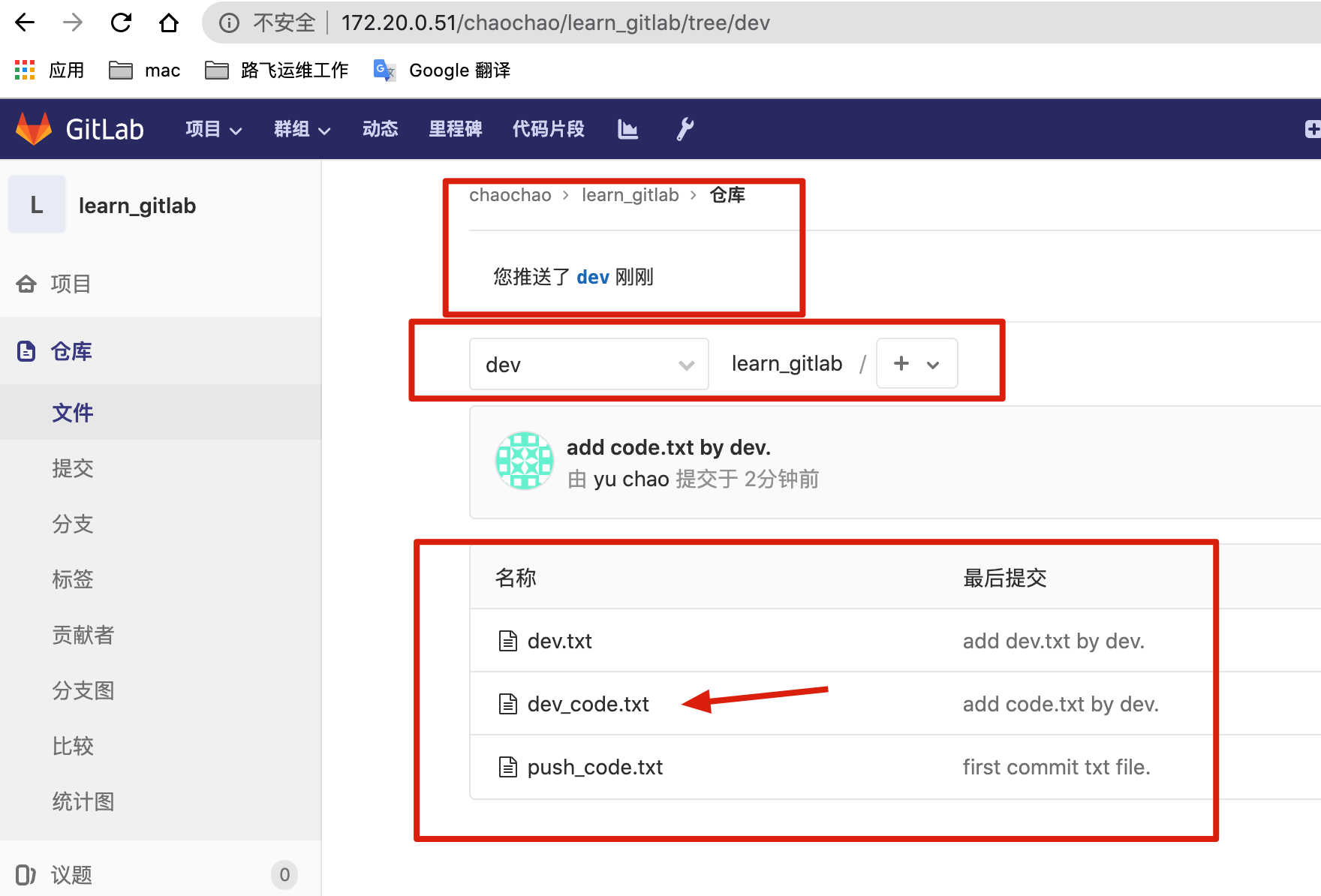Open the push_code.txt file
This screenshot has height=896, width=1321.
[595, 767]
